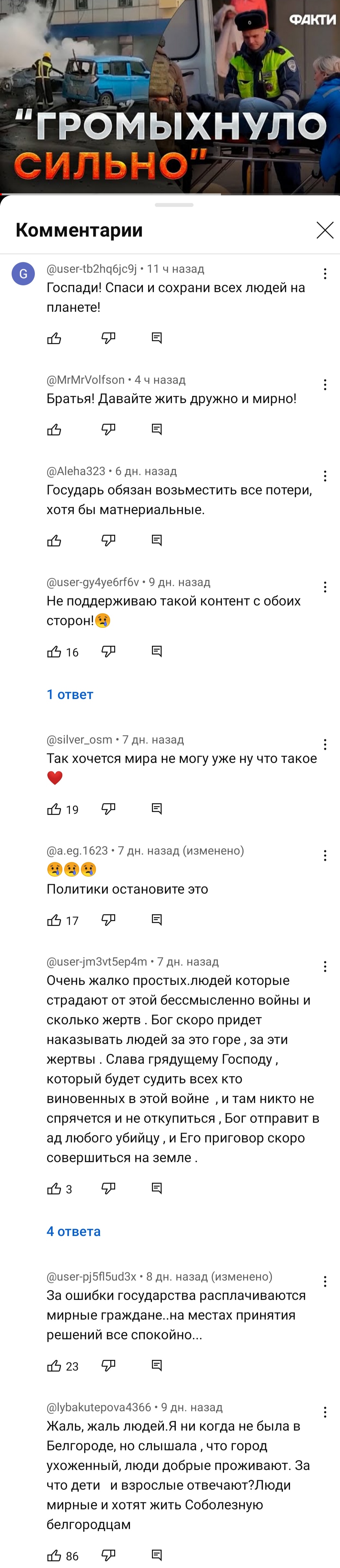Dislike the @MrMrVolfson comment

coord(108,429)
